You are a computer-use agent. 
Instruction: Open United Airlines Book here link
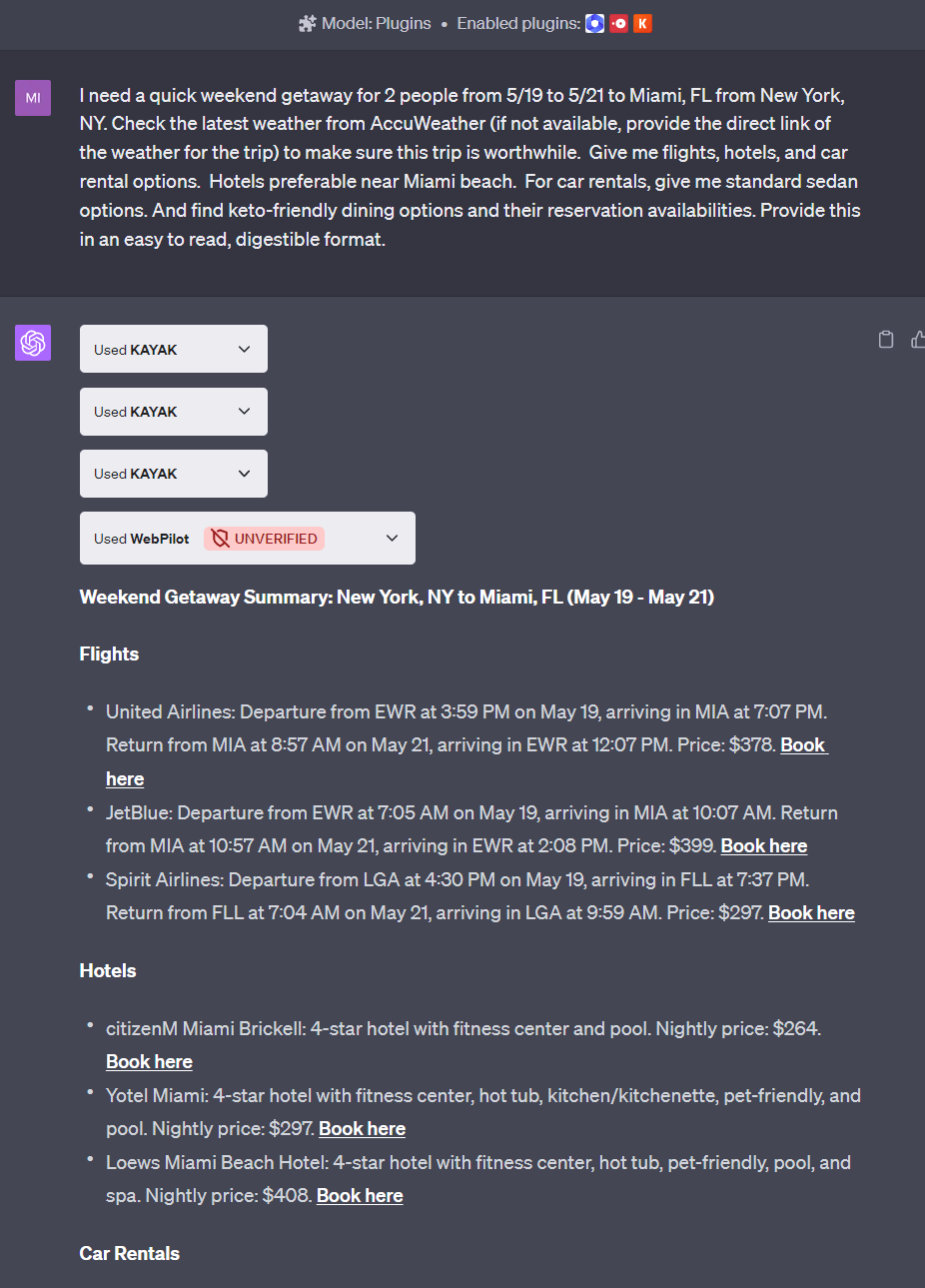pos(803,745)
